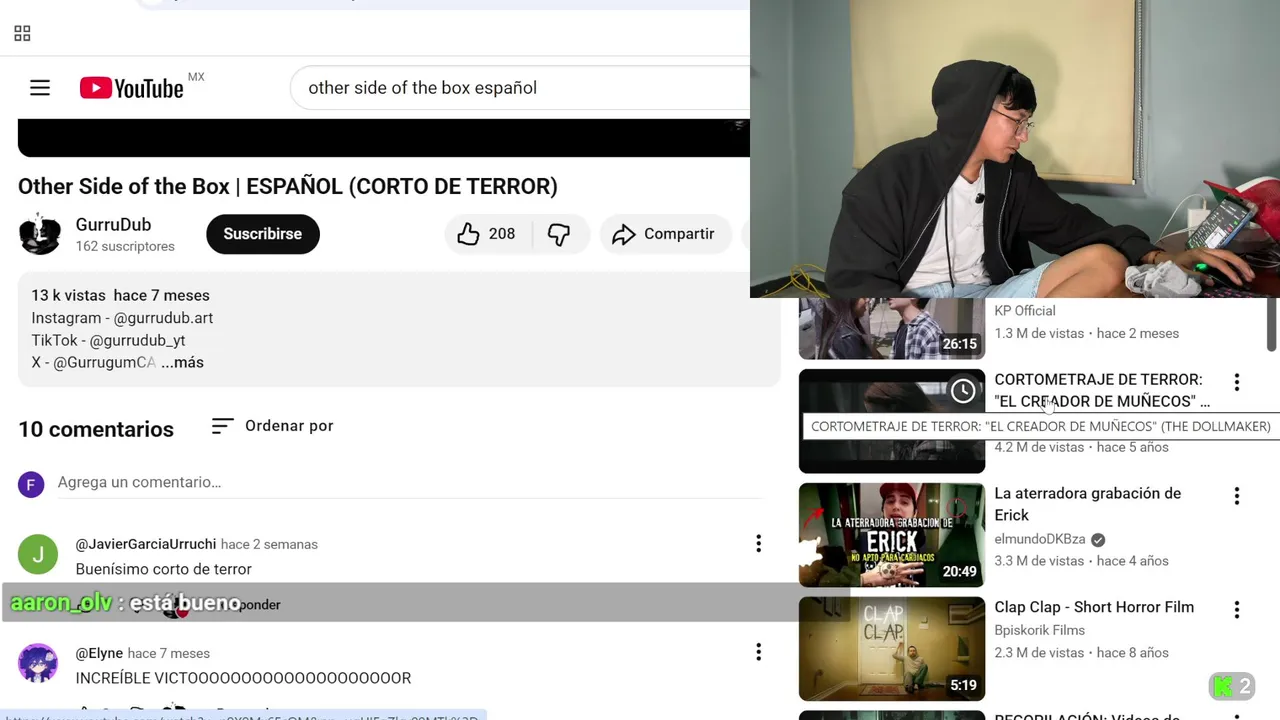
Task: Share the video using Compartir
Action: coord(664,234)
